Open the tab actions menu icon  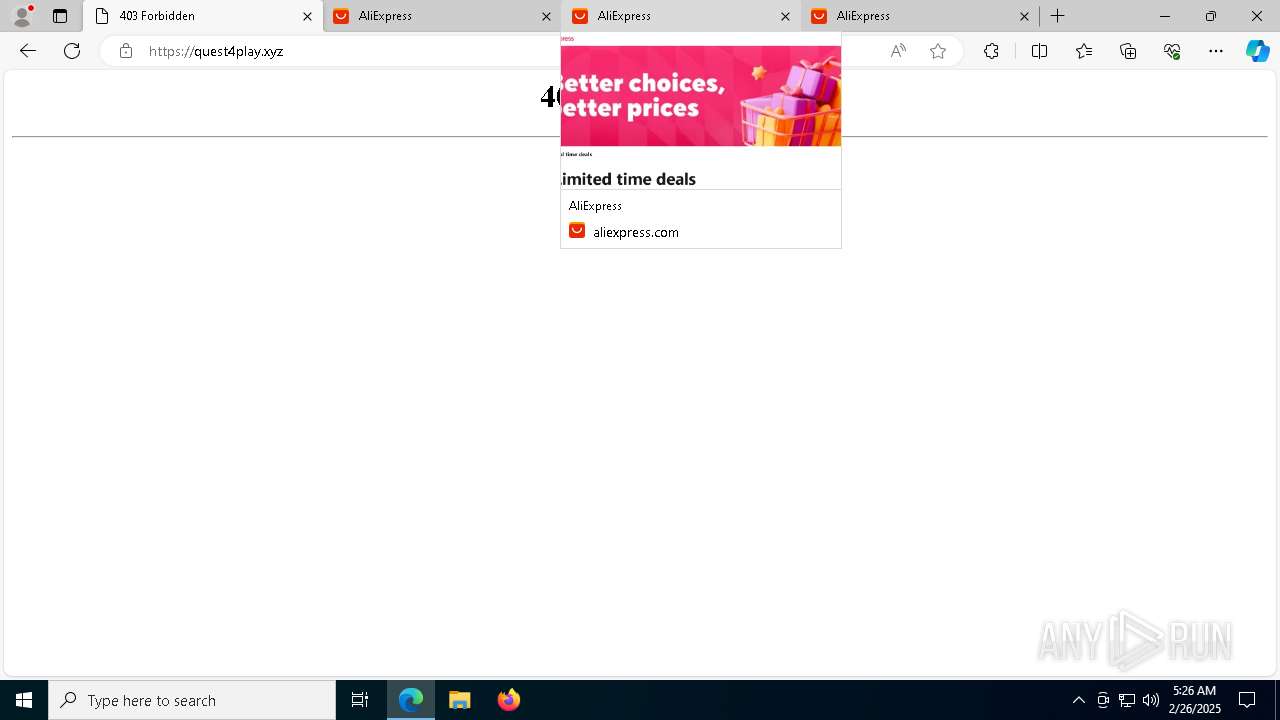click(60, 16)
